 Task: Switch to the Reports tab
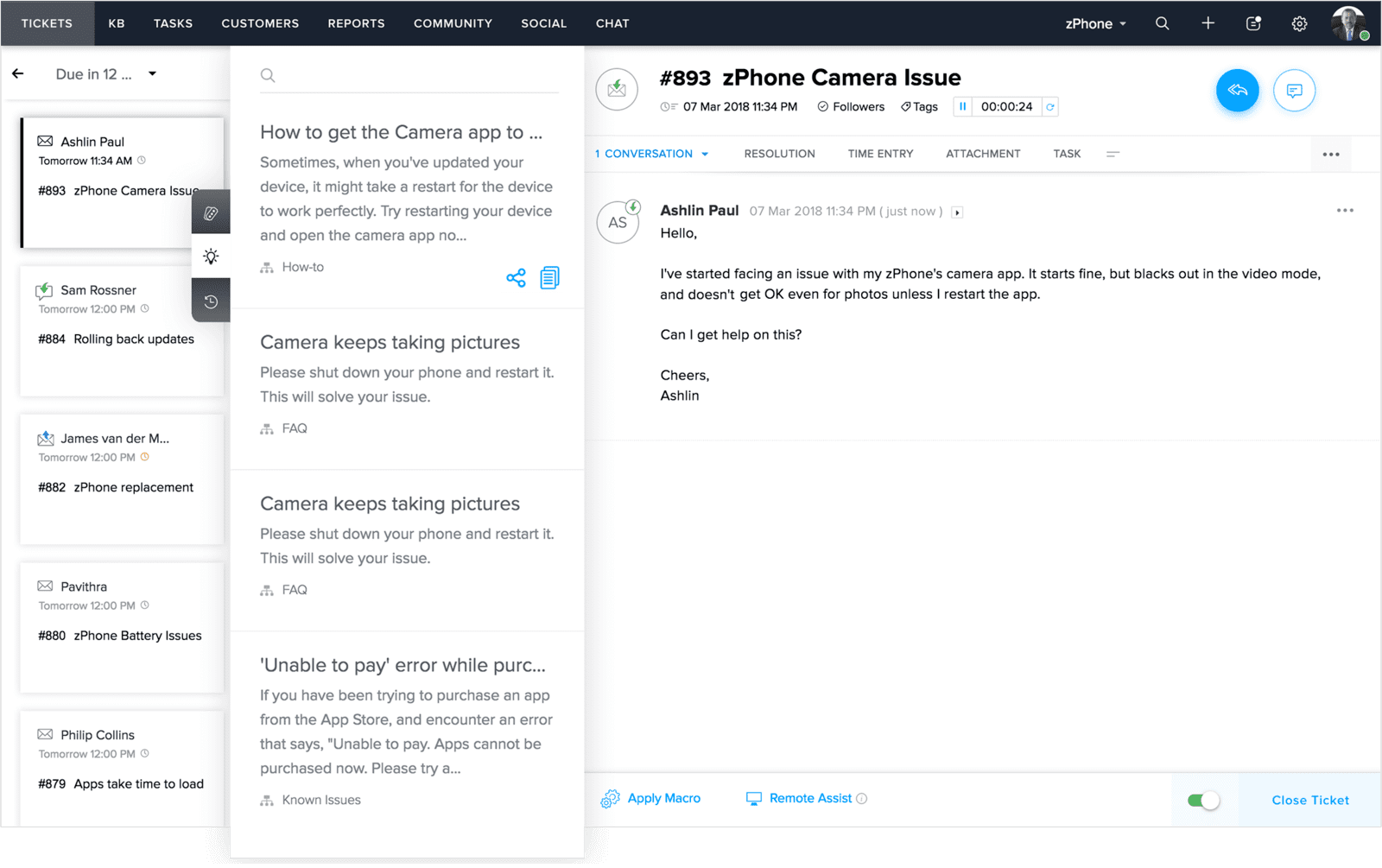click(356, 23)
